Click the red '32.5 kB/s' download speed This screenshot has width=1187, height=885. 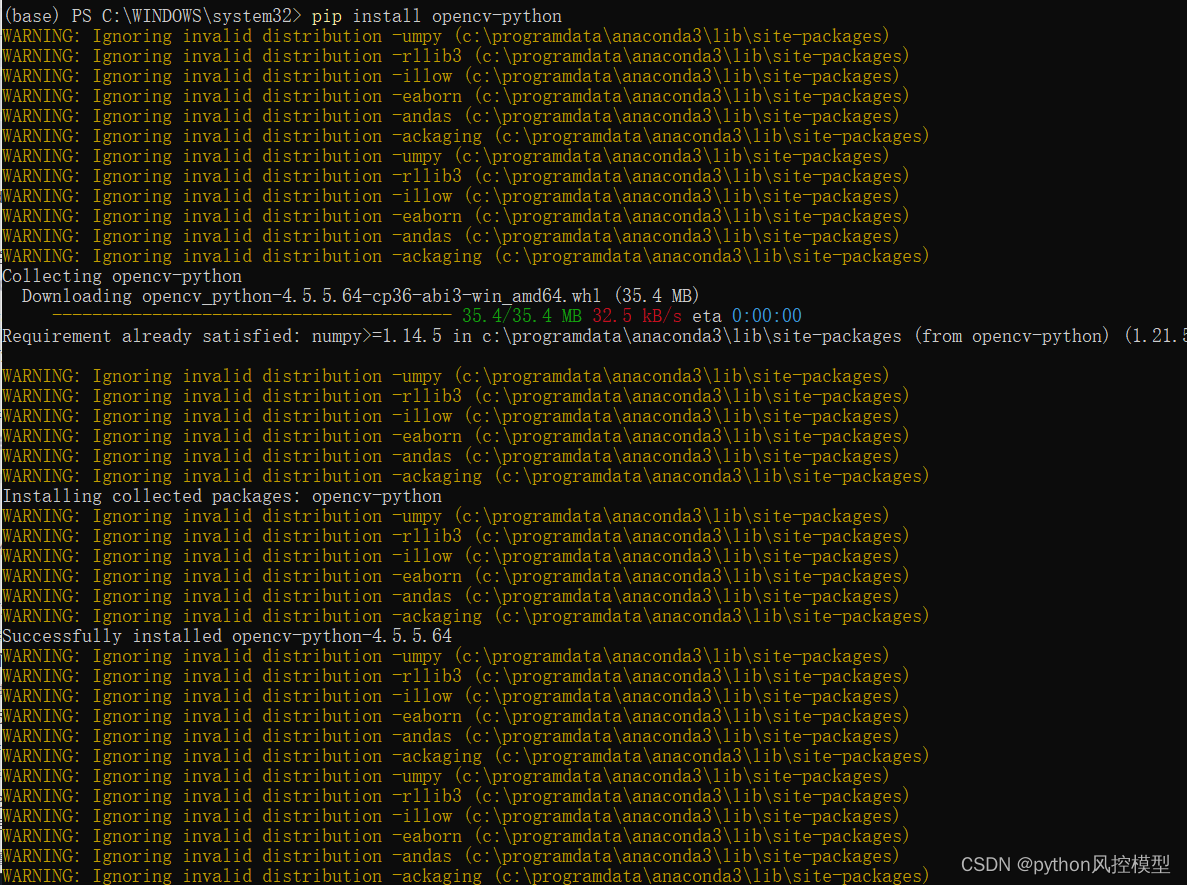(637, 316)
